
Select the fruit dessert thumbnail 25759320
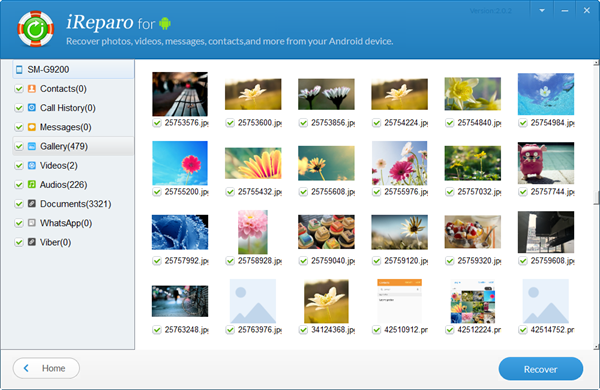pyautogui.click(x=473, y=232)
